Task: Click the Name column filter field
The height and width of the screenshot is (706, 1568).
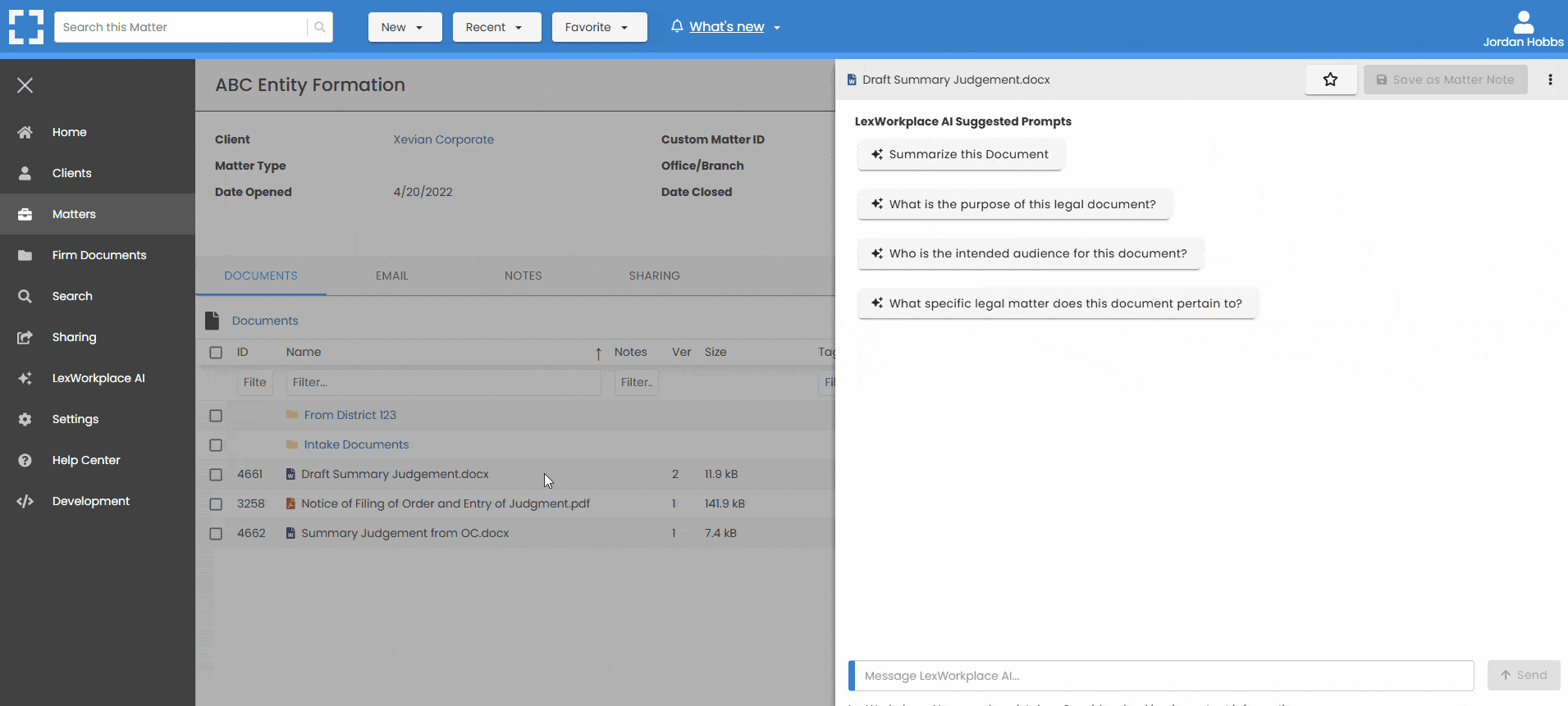Action: (443, 382)
